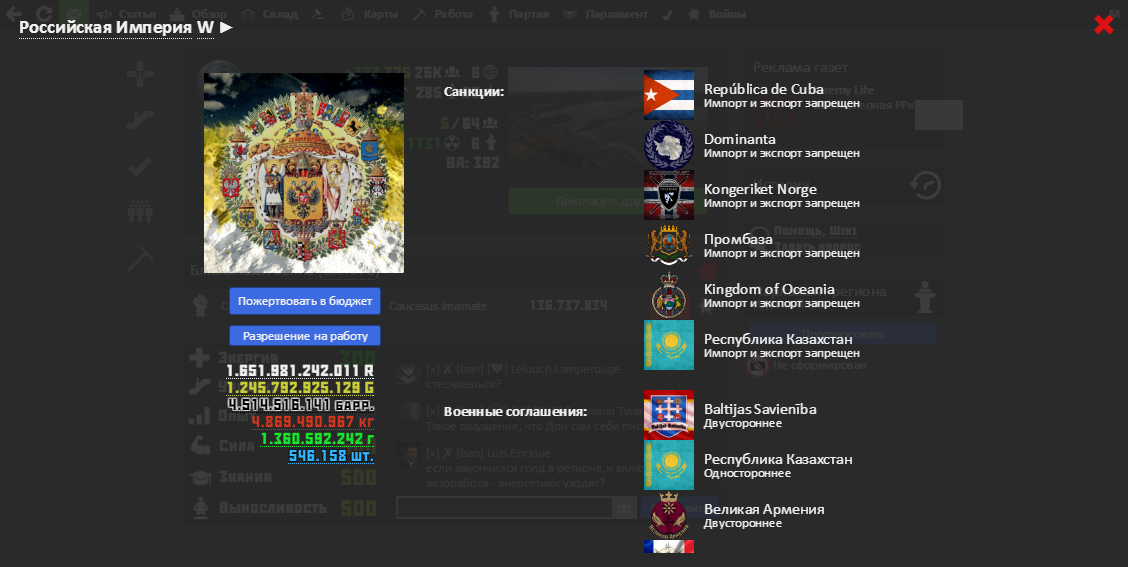Click the state money balance ending in R
This screenshot has width=1128, height=567.
(299, 371)
